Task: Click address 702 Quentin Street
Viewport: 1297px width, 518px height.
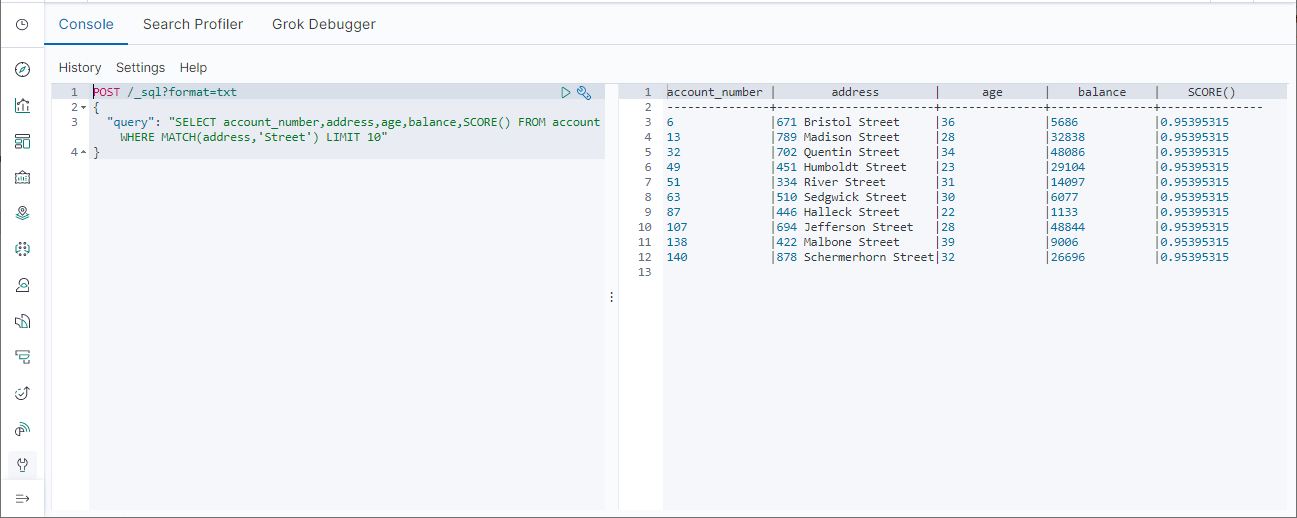Action: (x=838, y=152)
